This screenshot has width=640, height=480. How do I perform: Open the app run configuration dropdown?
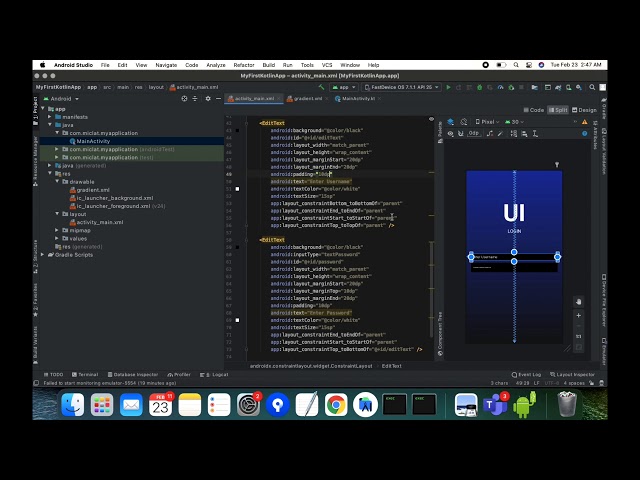[344, 87]
